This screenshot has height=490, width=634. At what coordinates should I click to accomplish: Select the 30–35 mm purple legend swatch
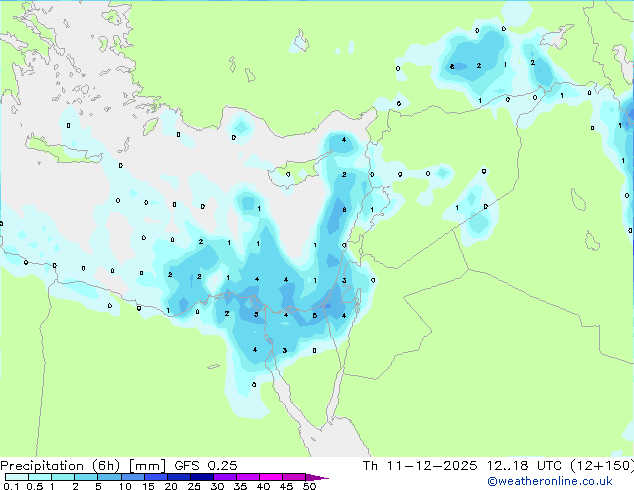[224, 477]
